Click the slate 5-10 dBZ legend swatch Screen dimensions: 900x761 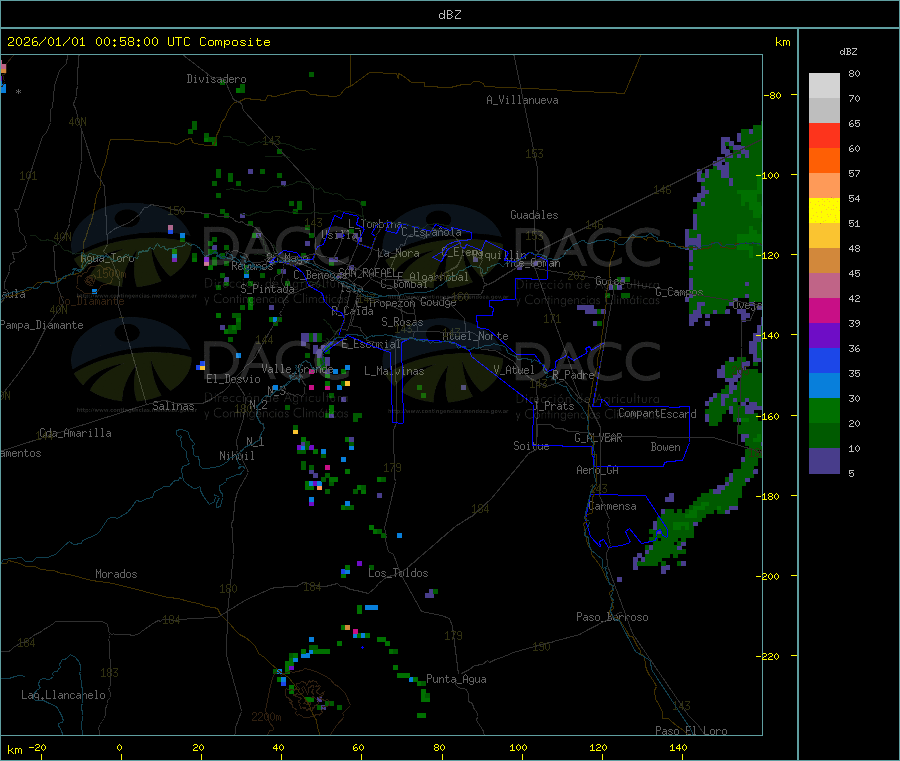tap(824, 461)
